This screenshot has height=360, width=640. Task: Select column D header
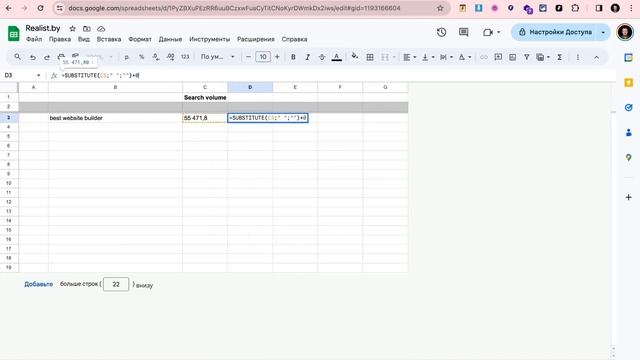click(250, 87)
